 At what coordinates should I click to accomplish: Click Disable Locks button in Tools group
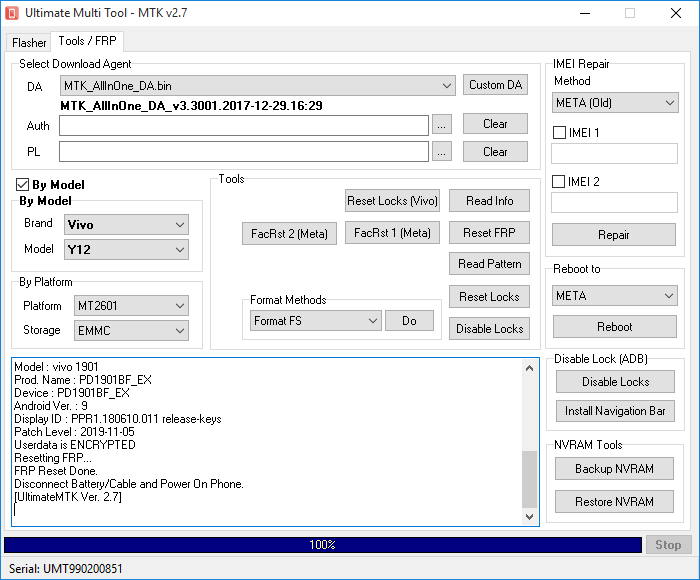489,329
